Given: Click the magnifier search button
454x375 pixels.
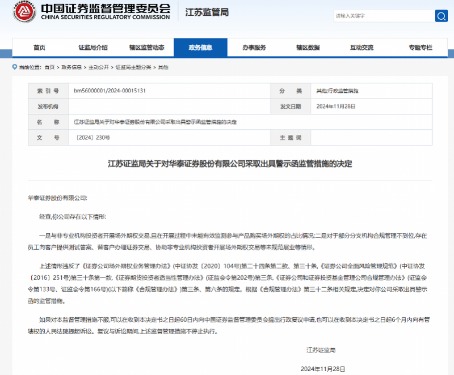Looking at the screenshot, I should point(441,16).
